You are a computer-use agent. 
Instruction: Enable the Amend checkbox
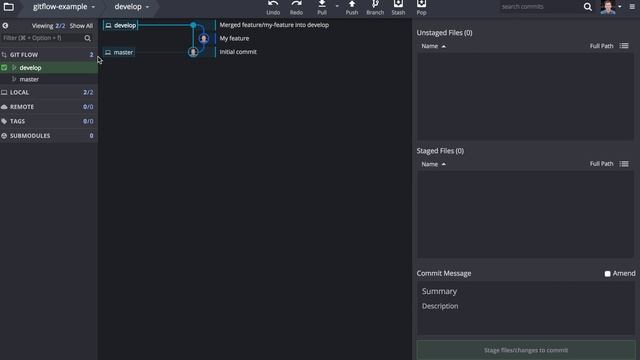[x=607, y=273]
